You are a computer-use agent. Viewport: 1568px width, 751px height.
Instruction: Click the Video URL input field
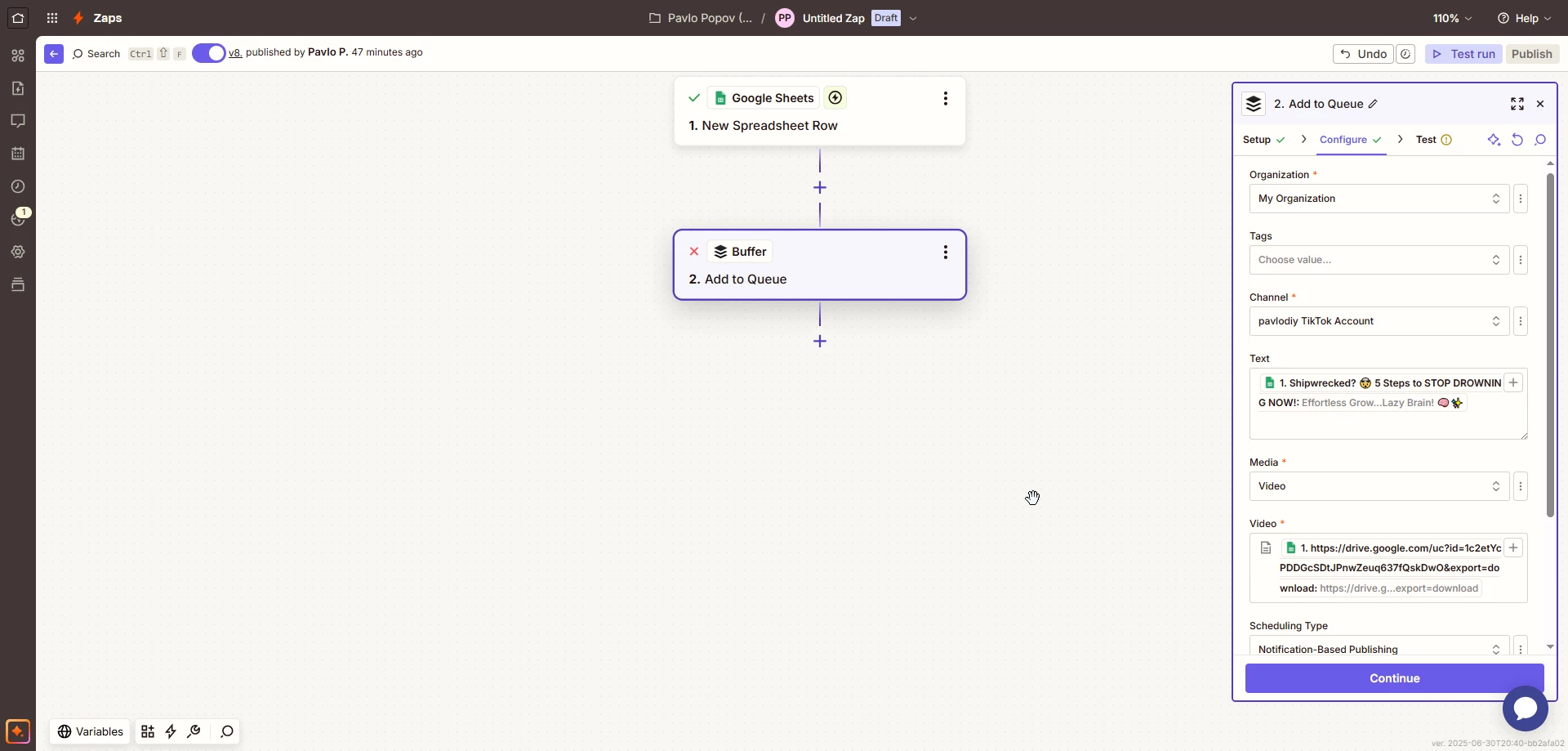point(1388,568)
